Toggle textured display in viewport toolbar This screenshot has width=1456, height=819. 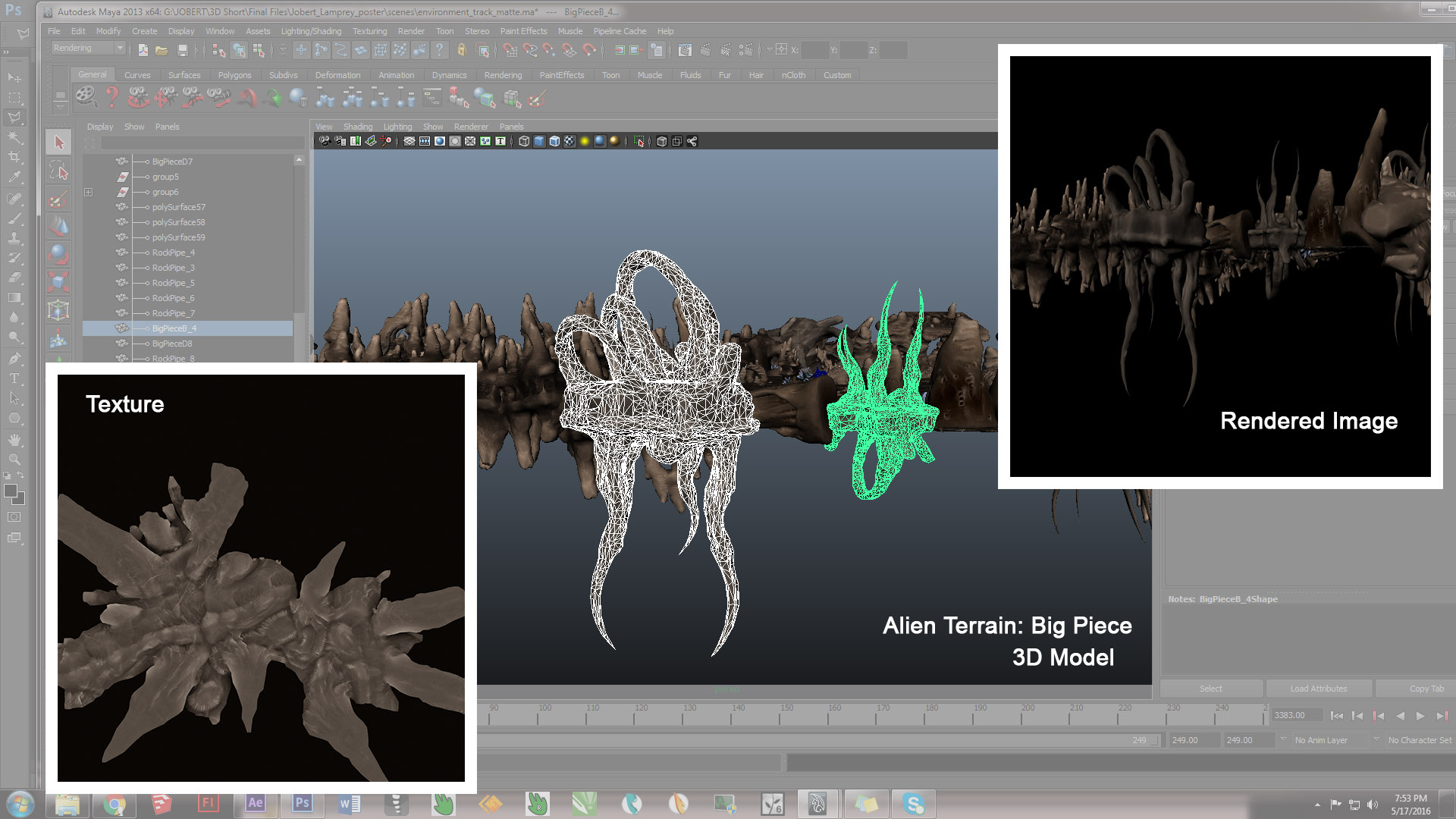tap(570, 141)
